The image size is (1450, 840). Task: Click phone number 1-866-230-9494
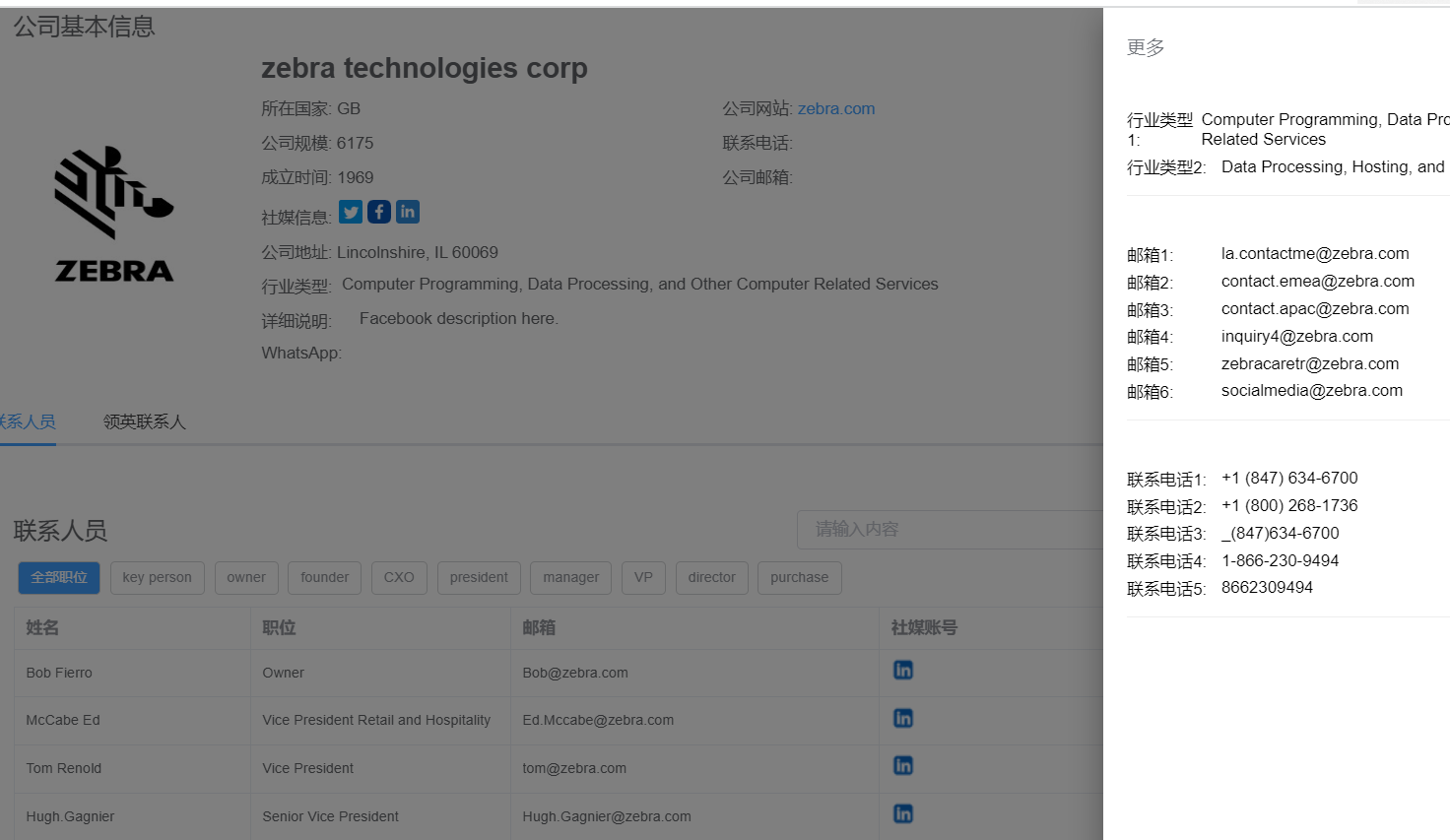(1281, 561)
